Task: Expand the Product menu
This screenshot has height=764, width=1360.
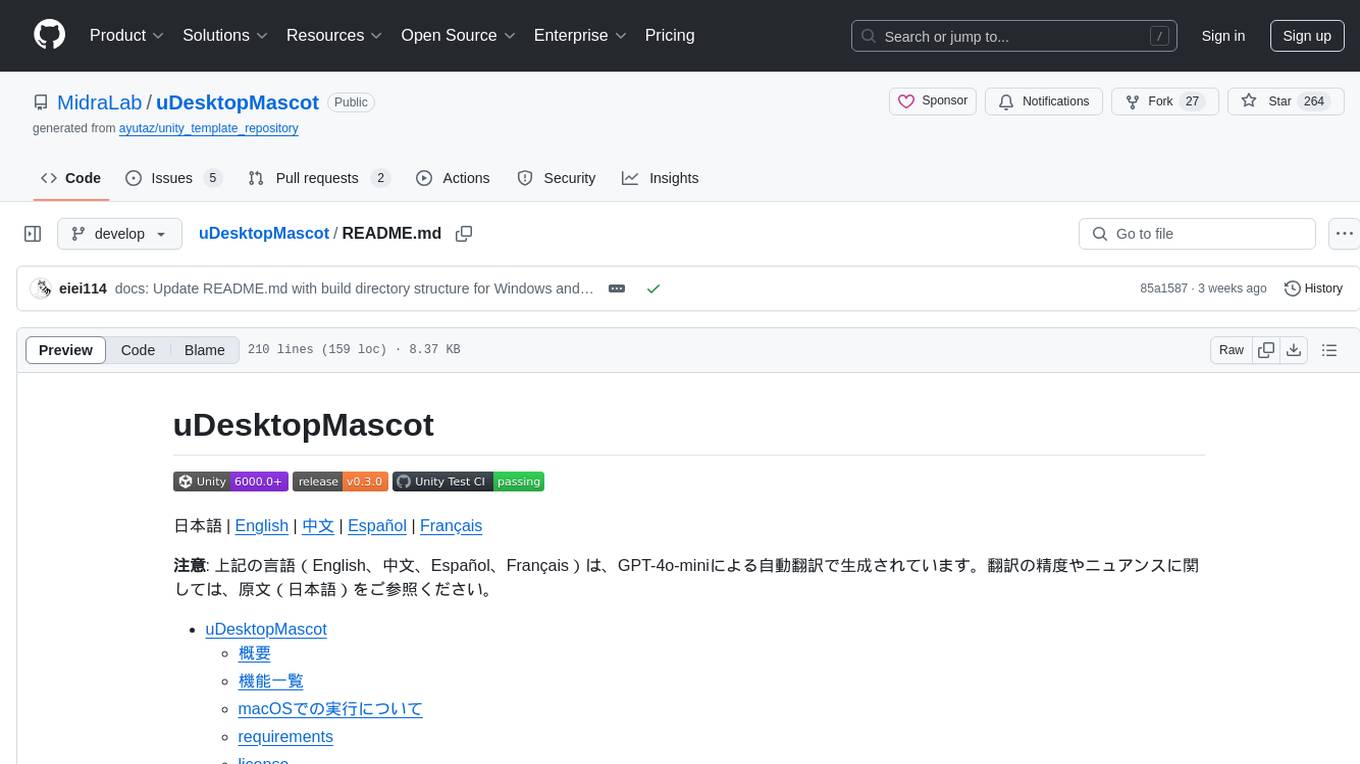Action: [127, 35]
